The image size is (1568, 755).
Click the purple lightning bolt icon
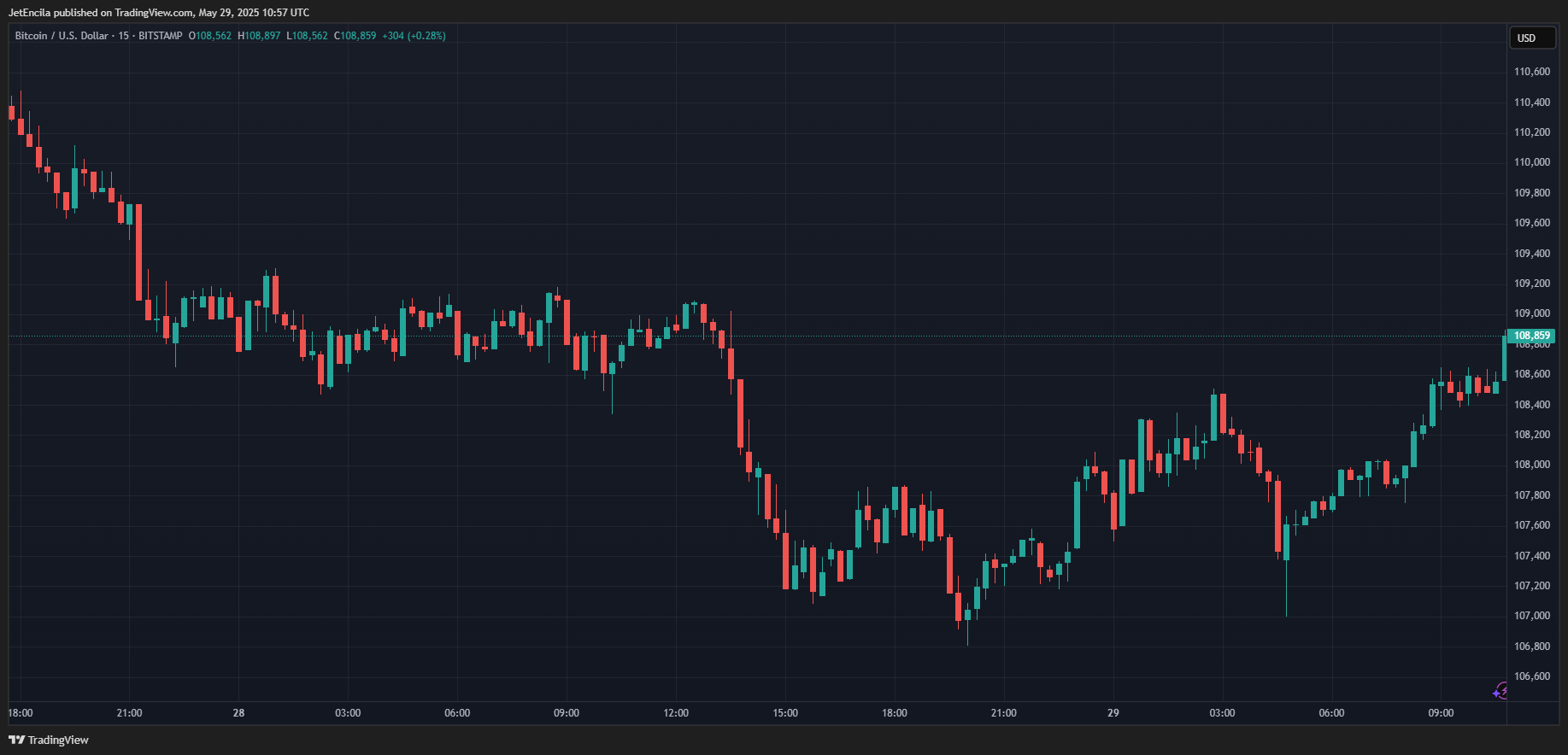pos(1500,691)
